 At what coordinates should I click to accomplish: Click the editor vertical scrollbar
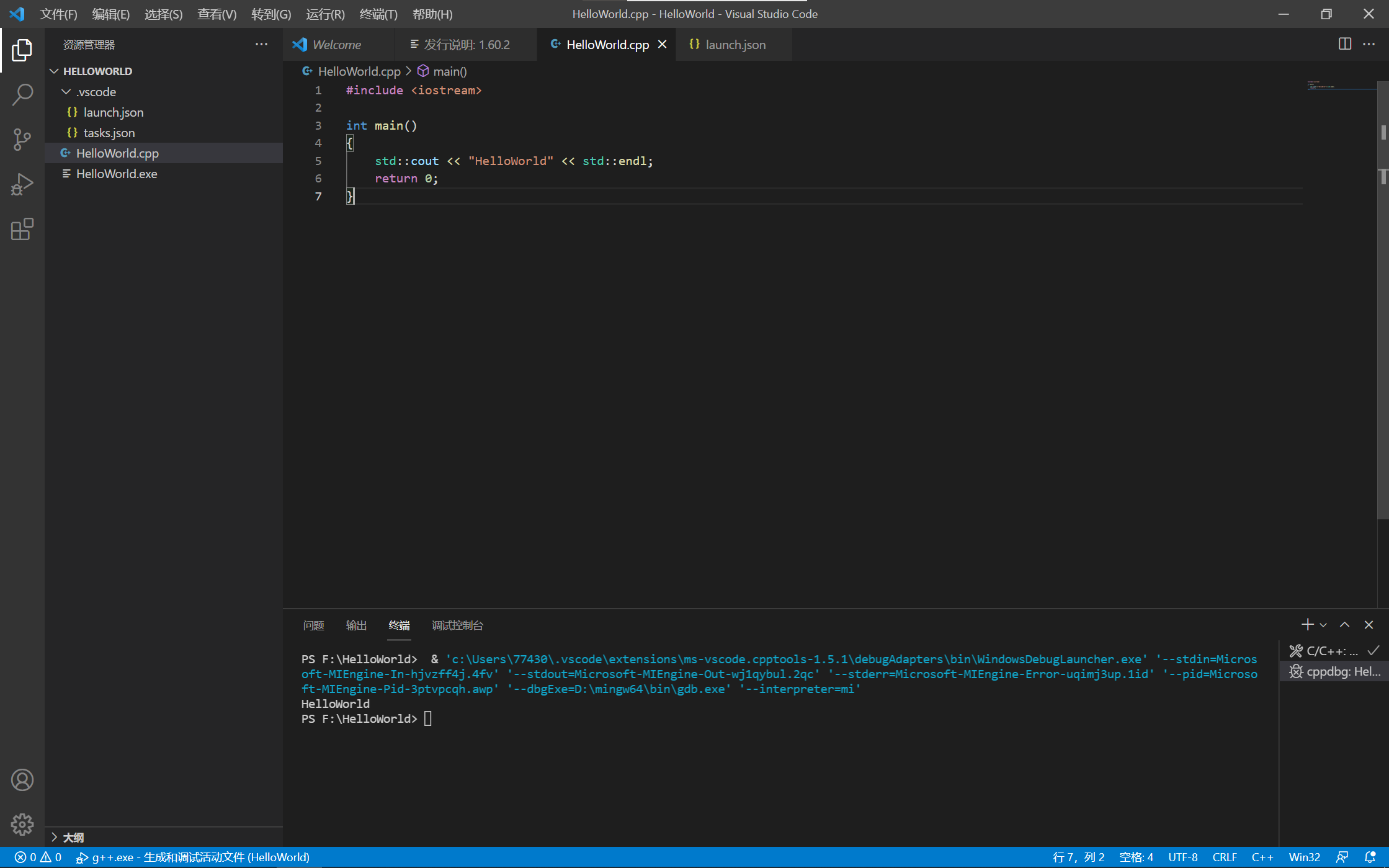point(1383,300)
